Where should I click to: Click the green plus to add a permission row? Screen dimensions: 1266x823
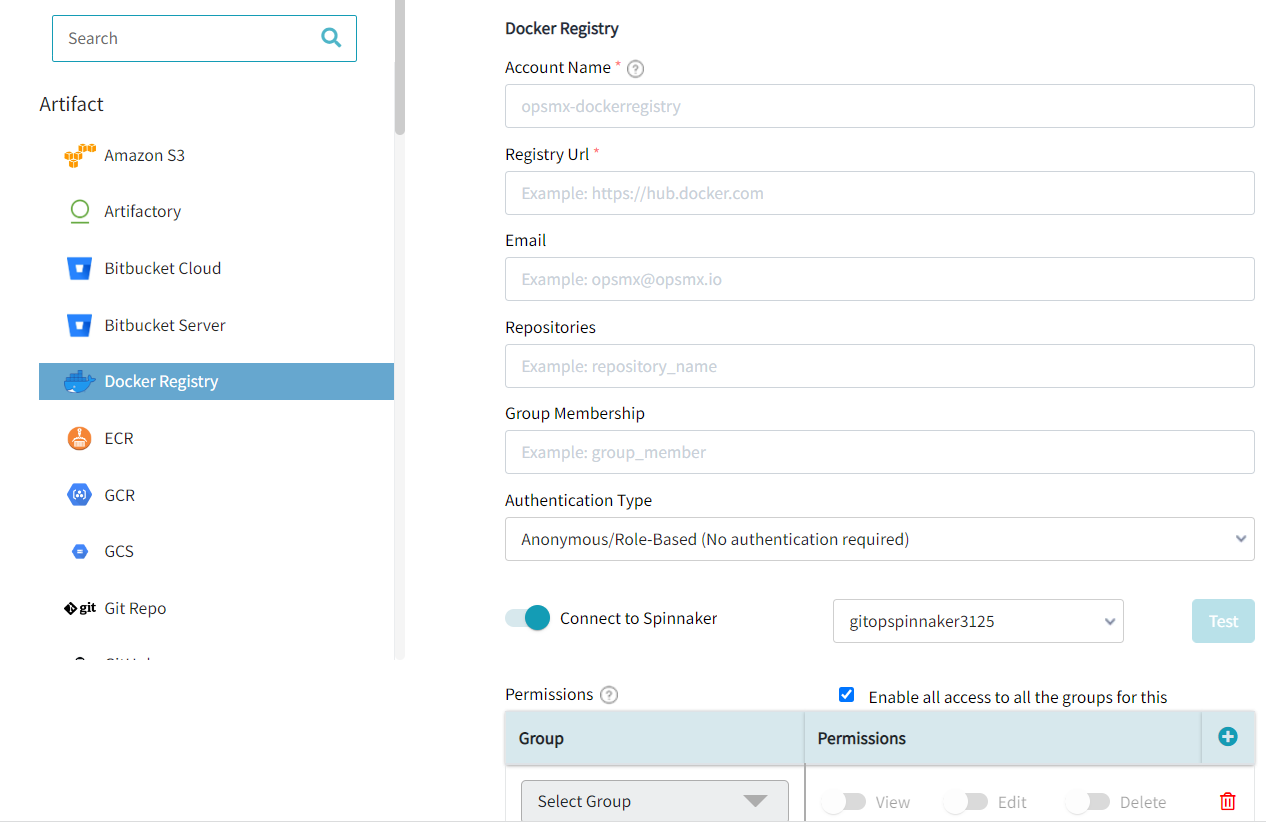[x=1227, y=736]
